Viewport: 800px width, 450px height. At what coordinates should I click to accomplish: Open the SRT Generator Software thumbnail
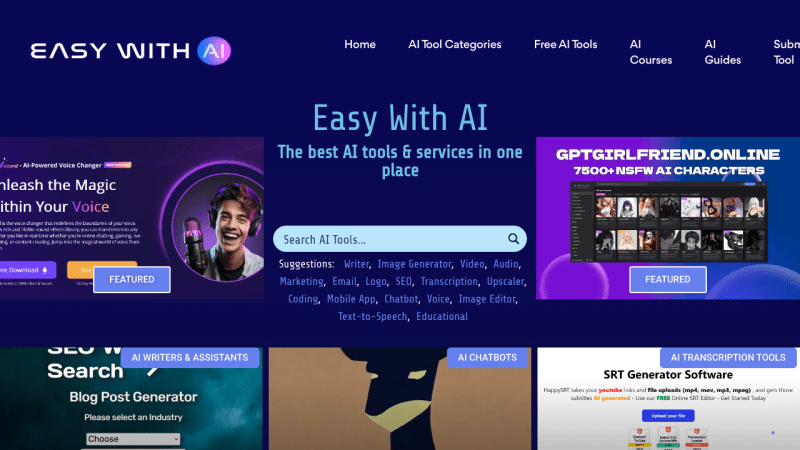tap(668, 399)
